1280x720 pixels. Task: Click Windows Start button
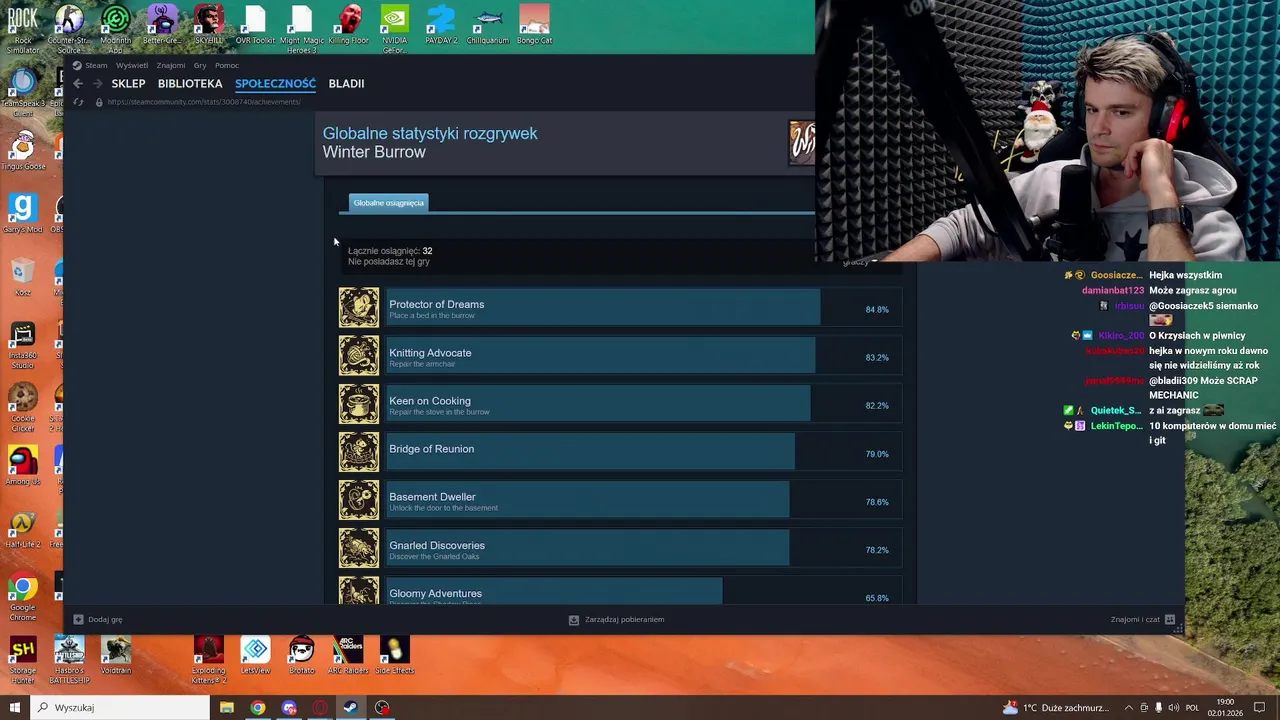tap(14, 707)
